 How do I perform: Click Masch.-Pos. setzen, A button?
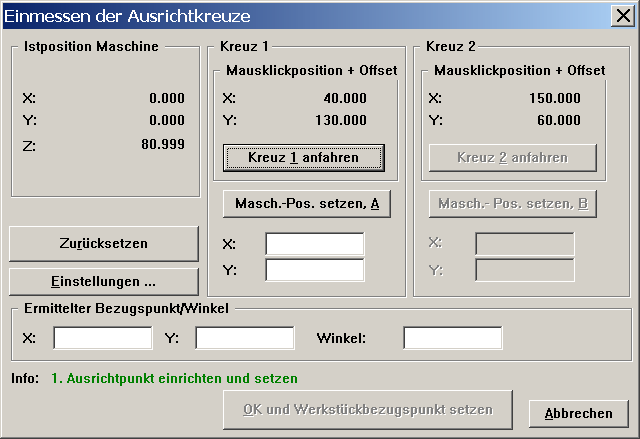[x=306, y=204]
